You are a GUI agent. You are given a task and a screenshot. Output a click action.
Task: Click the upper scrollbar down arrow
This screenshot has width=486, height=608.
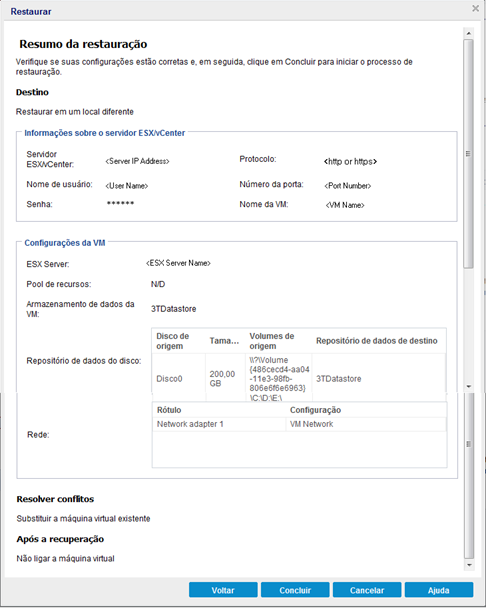[469, 386]
